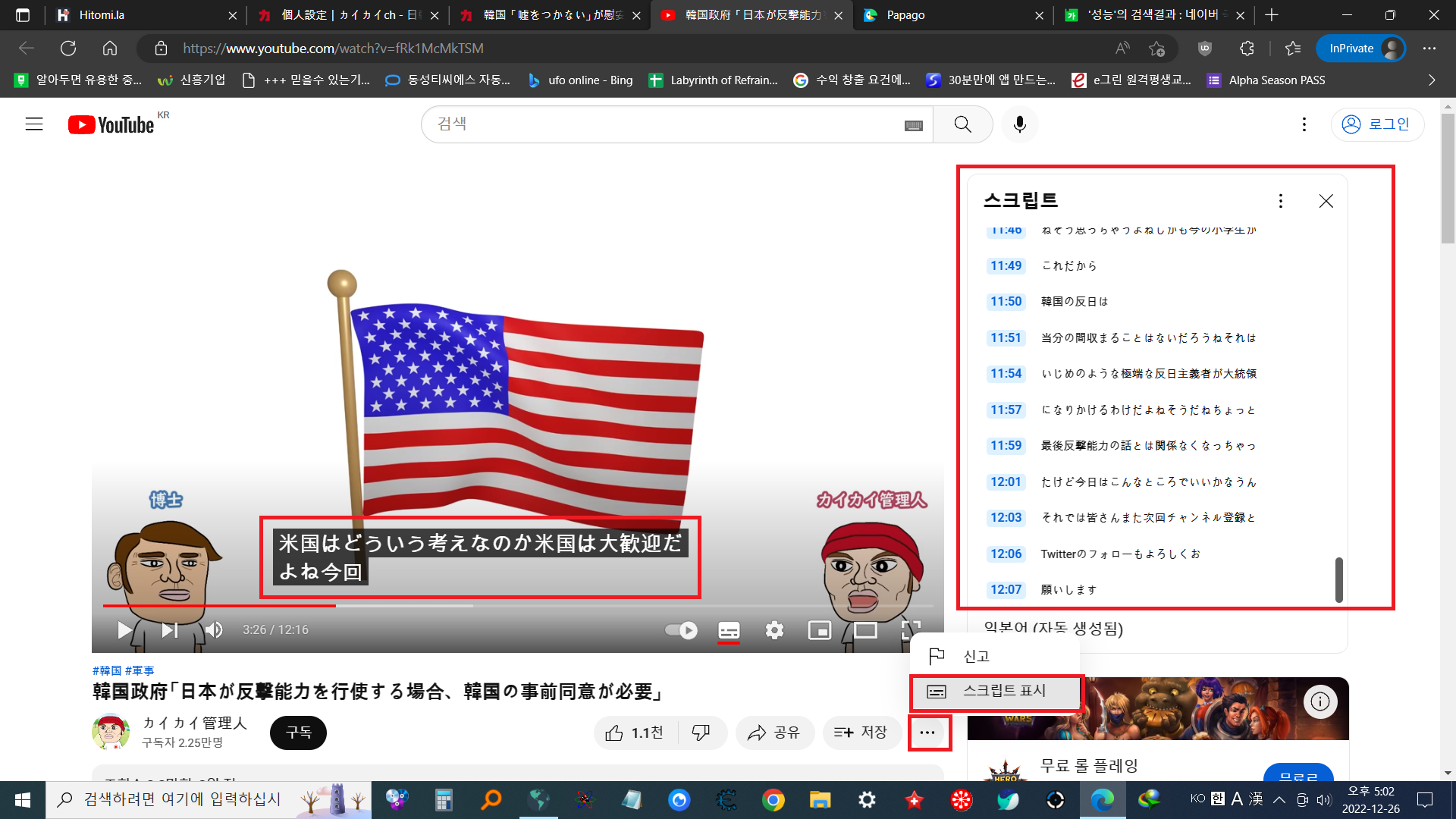Refresh the page
Image resolution: width=1456 pixels, height=819 pixels.
pos(68,49)
